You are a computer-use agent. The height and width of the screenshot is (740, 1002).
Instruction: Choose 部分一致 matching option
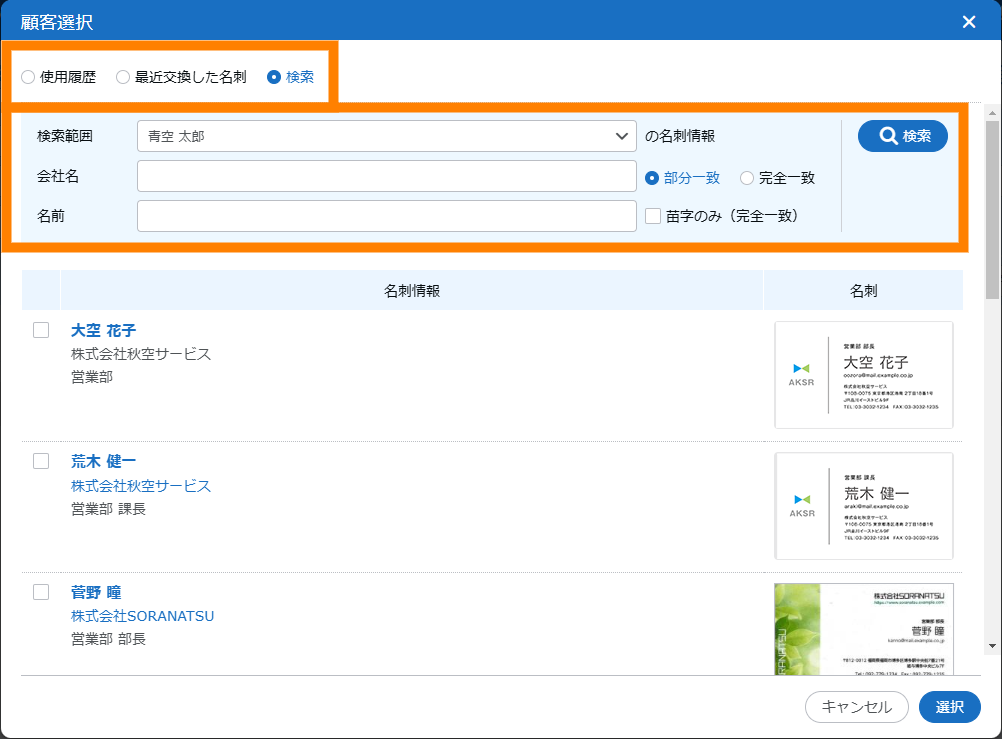[x=652, y=178]
